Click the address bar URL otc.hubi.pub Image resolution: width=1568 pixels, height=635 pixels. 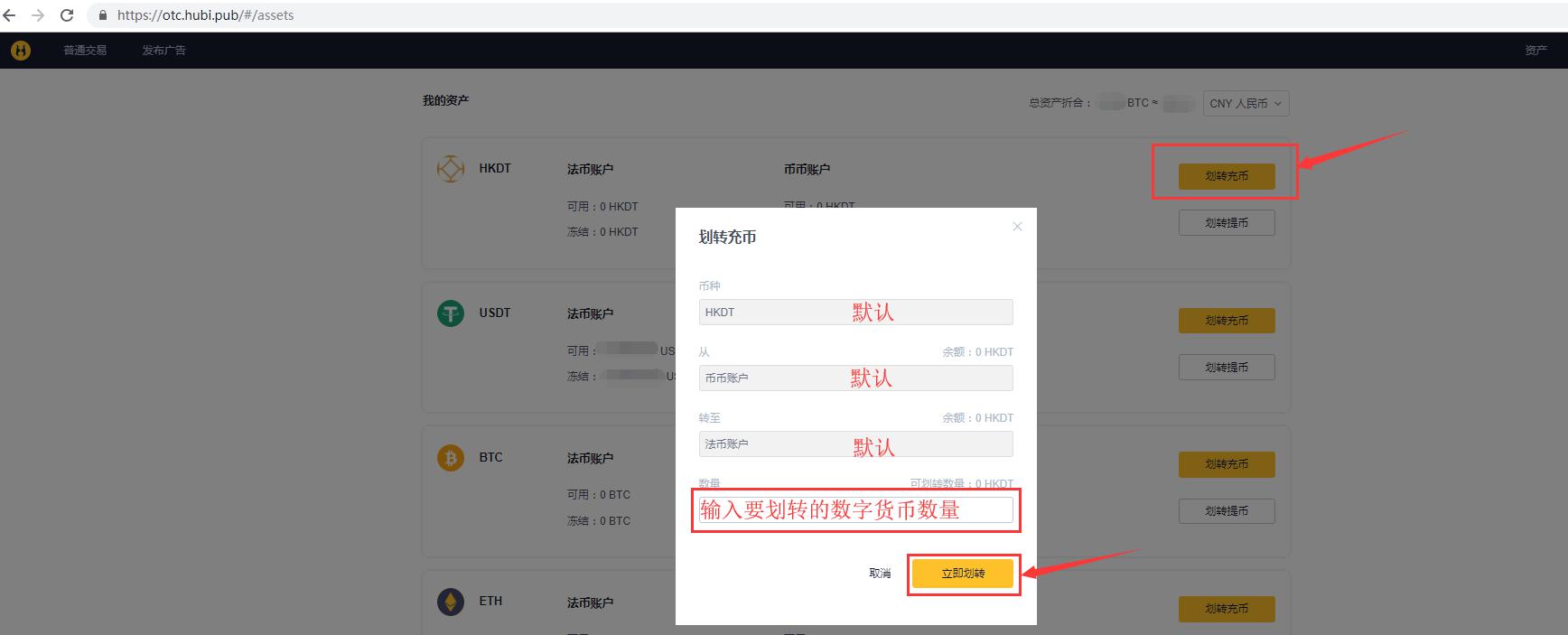[x=205, y=15]
